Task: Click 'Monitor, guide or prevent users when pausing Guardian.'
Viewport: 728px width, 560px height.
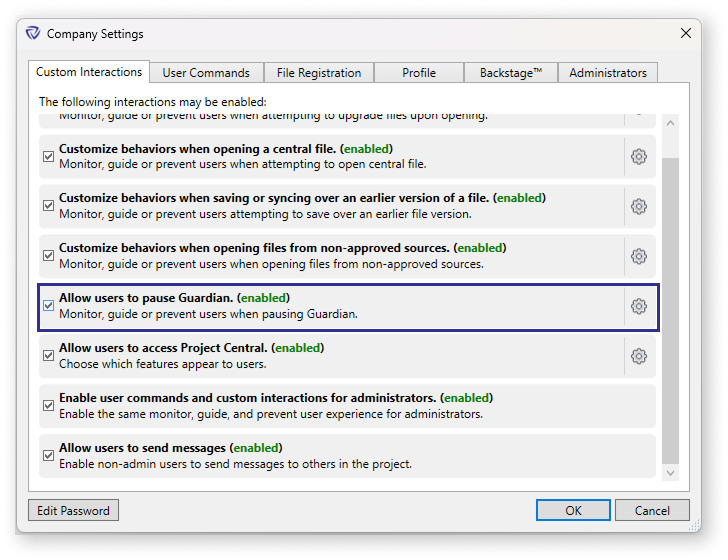Action: 208,314
